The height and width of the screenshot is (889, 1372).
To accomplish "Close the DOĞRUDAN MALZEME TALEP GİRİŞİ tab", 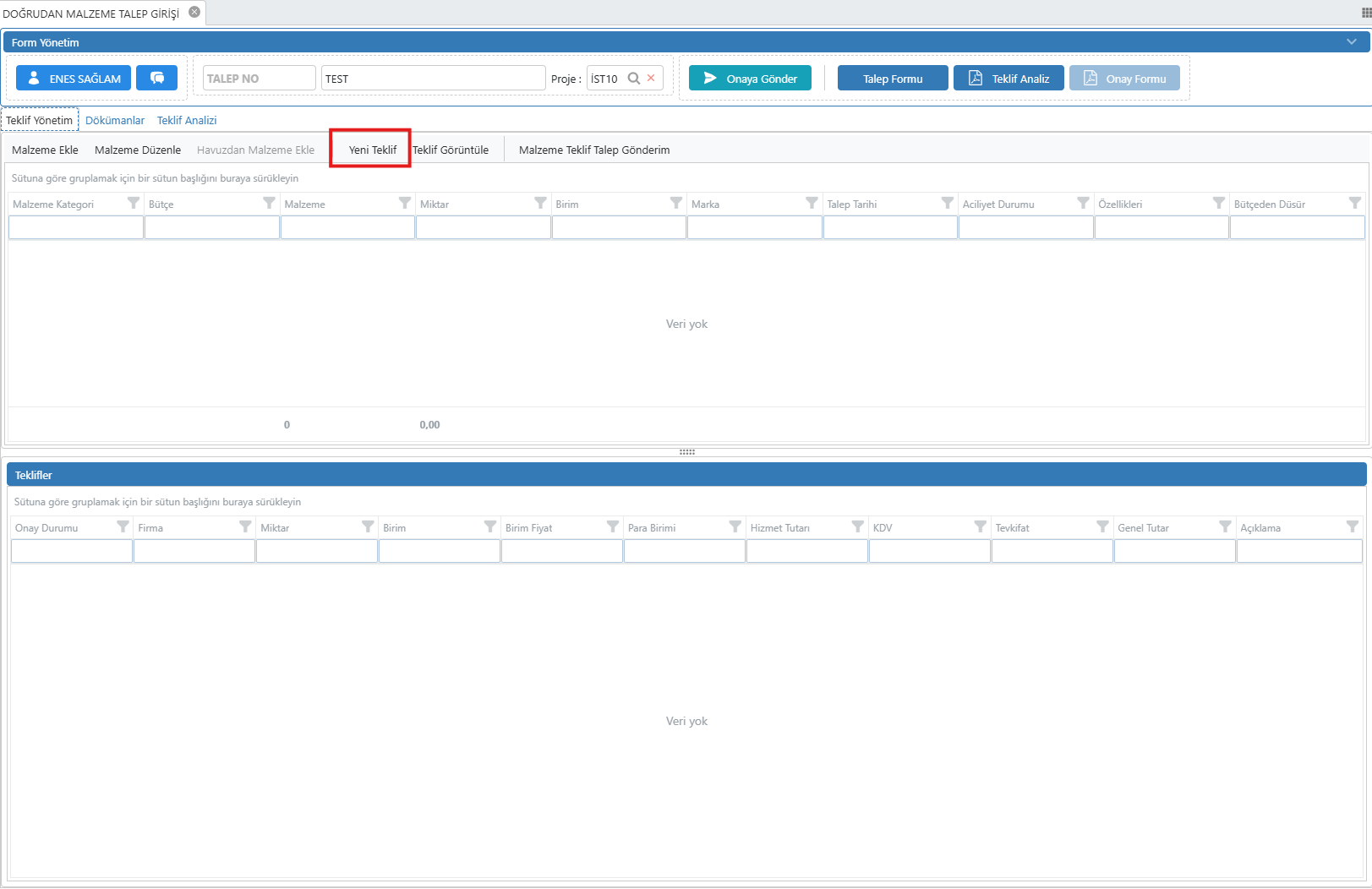I will [x=194, y=12].
